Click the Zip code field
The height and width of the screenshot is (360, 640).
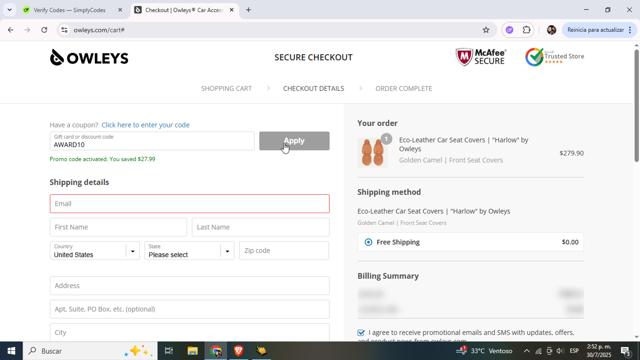point(284,251)
